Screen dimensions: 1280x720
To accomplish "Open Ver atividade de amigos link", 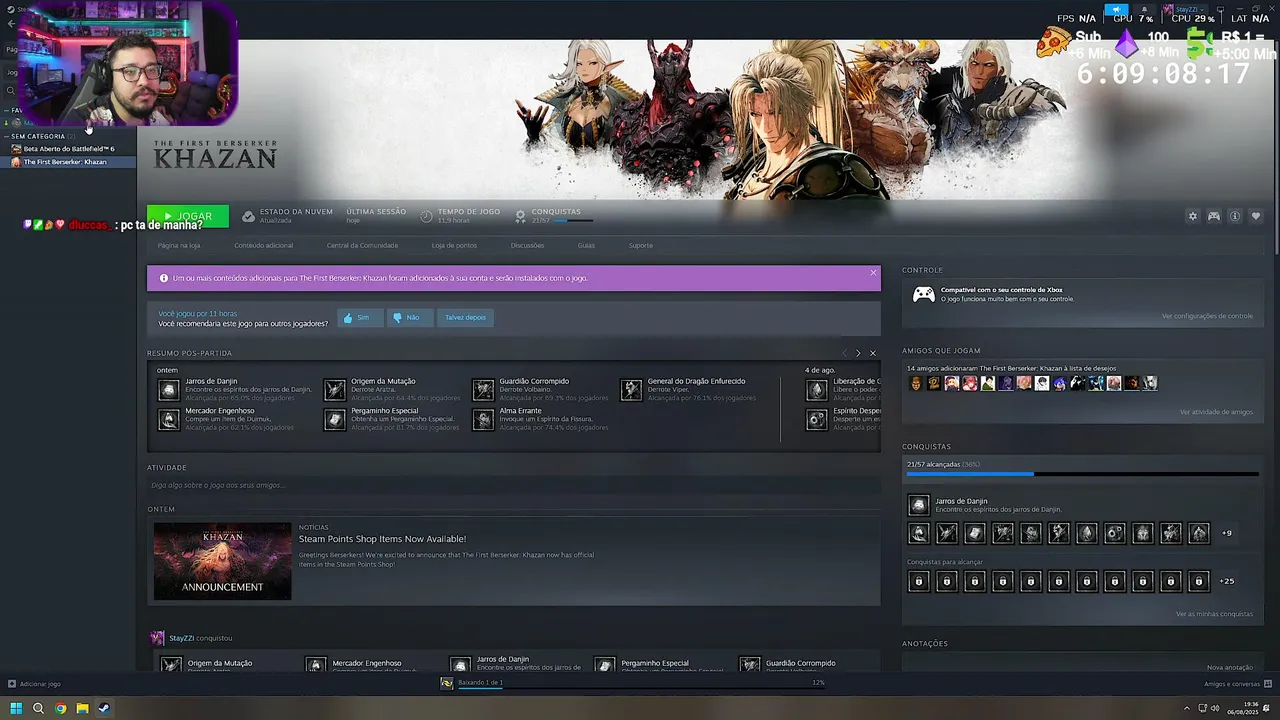I will point(1216,412).
